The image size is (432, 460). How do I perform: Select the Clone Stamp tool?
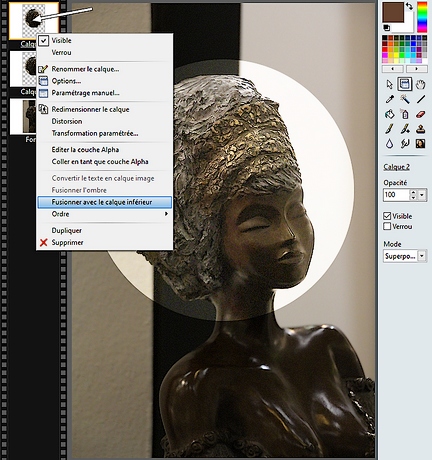[420, 129]
